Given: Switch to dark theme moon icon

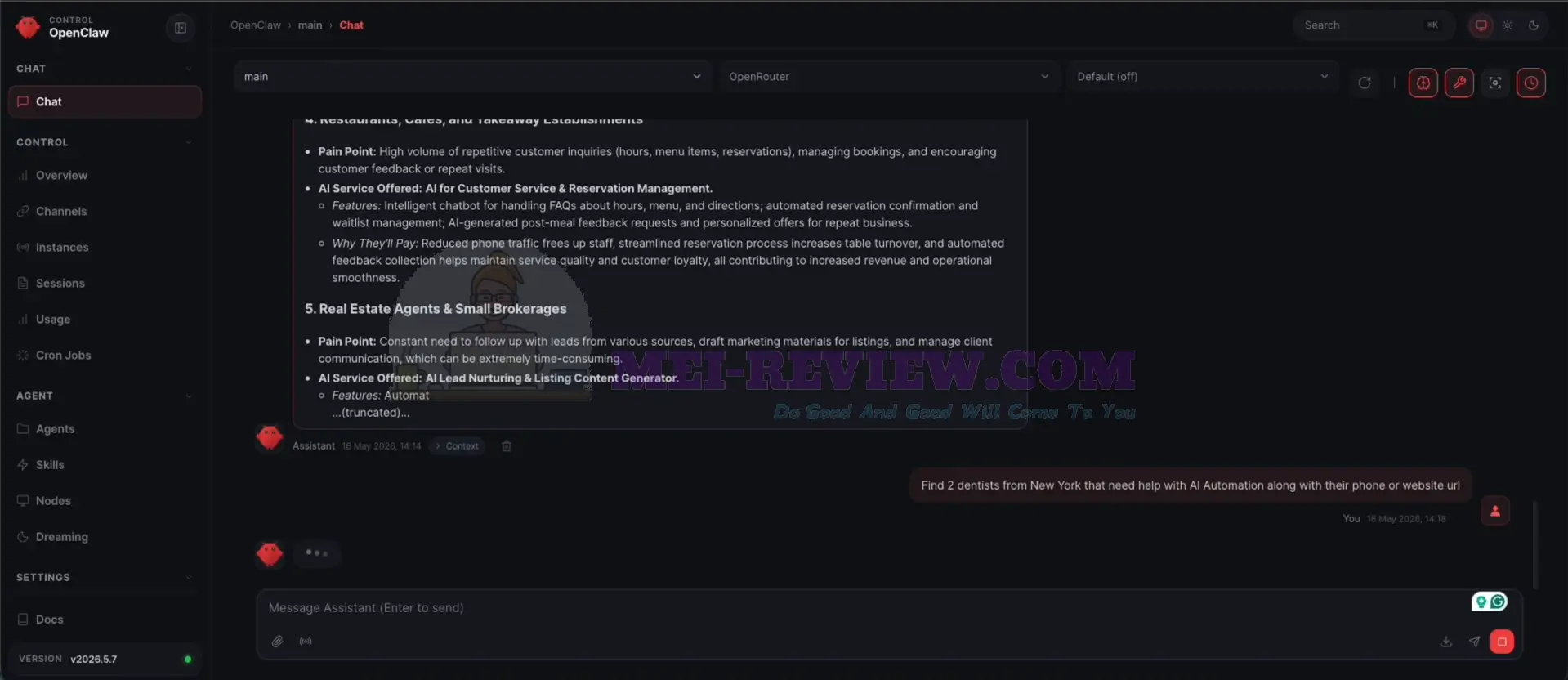Looking at the screenshot, I should point(1534,25).
